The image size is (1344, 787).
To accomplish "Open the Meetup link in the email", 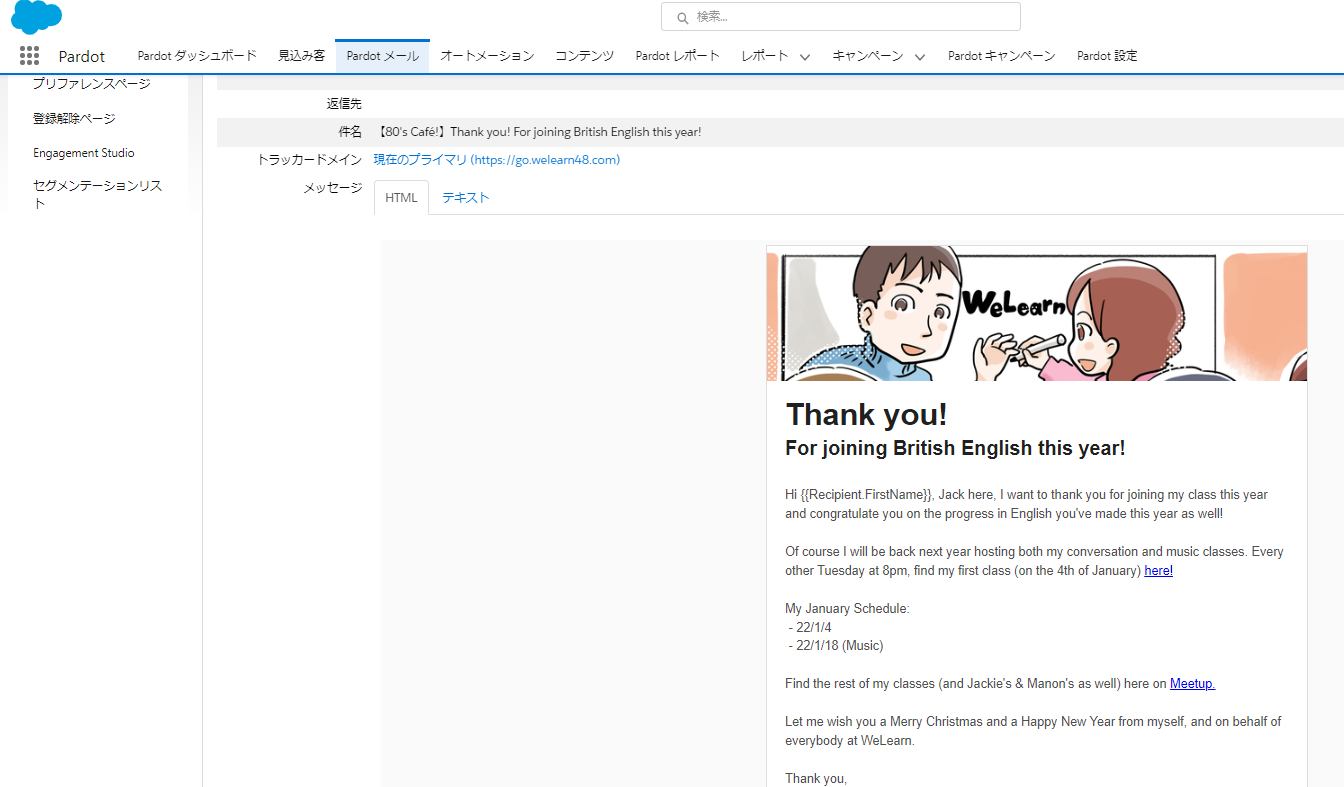I will 1191,683.
